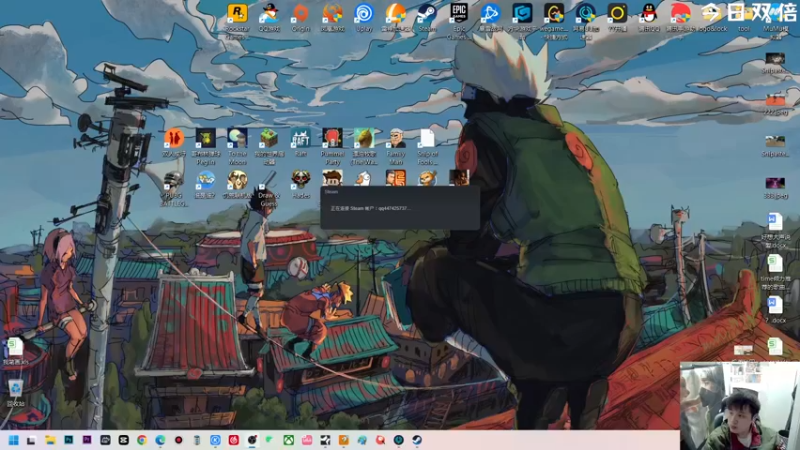The height and width of the screenshot is (450, 800).
Task: Launch PUBG Battlegrounds from the desktop
Action: click(173, 180)
